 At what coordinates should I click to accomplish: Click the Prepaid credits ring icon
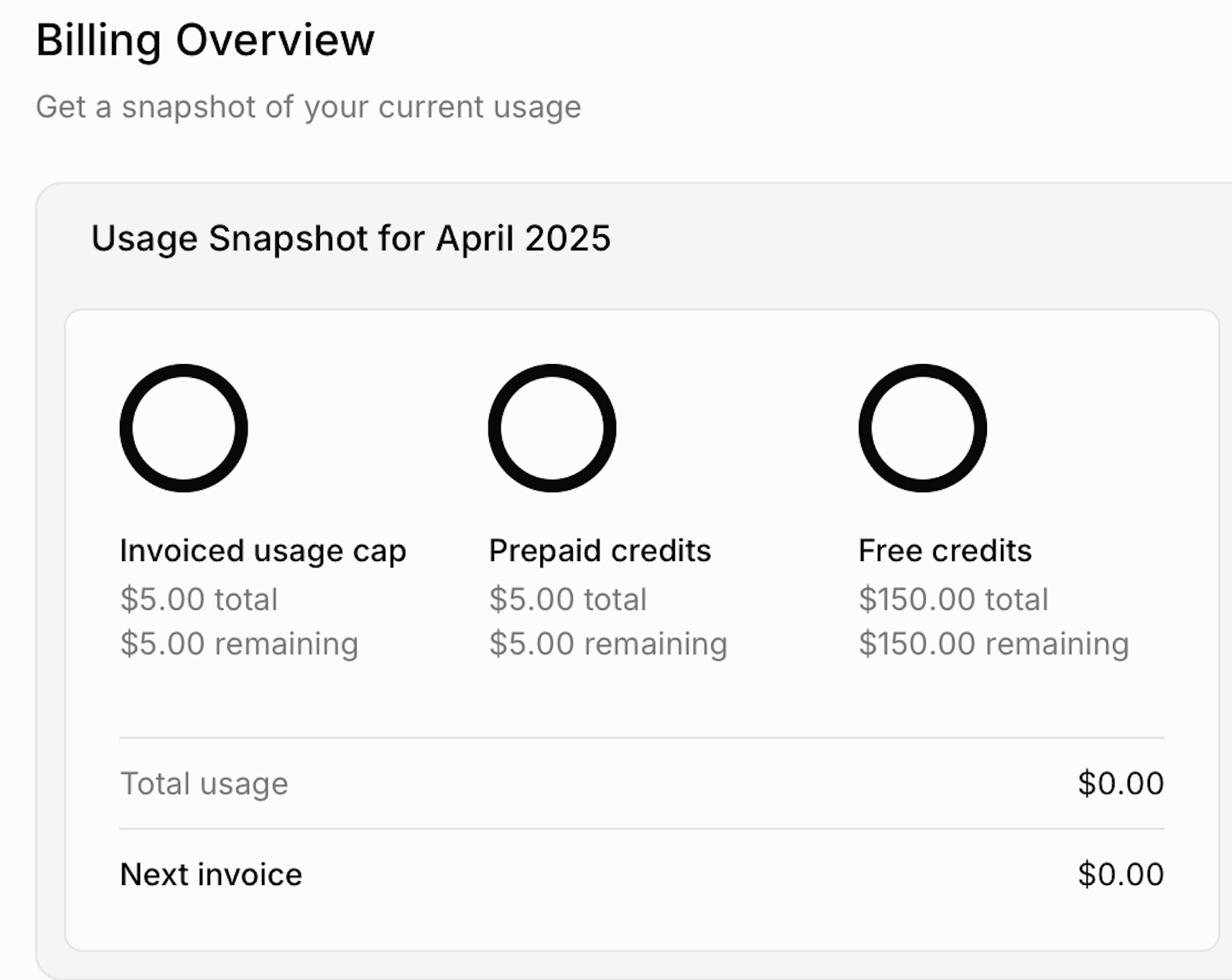pos(552,428)
